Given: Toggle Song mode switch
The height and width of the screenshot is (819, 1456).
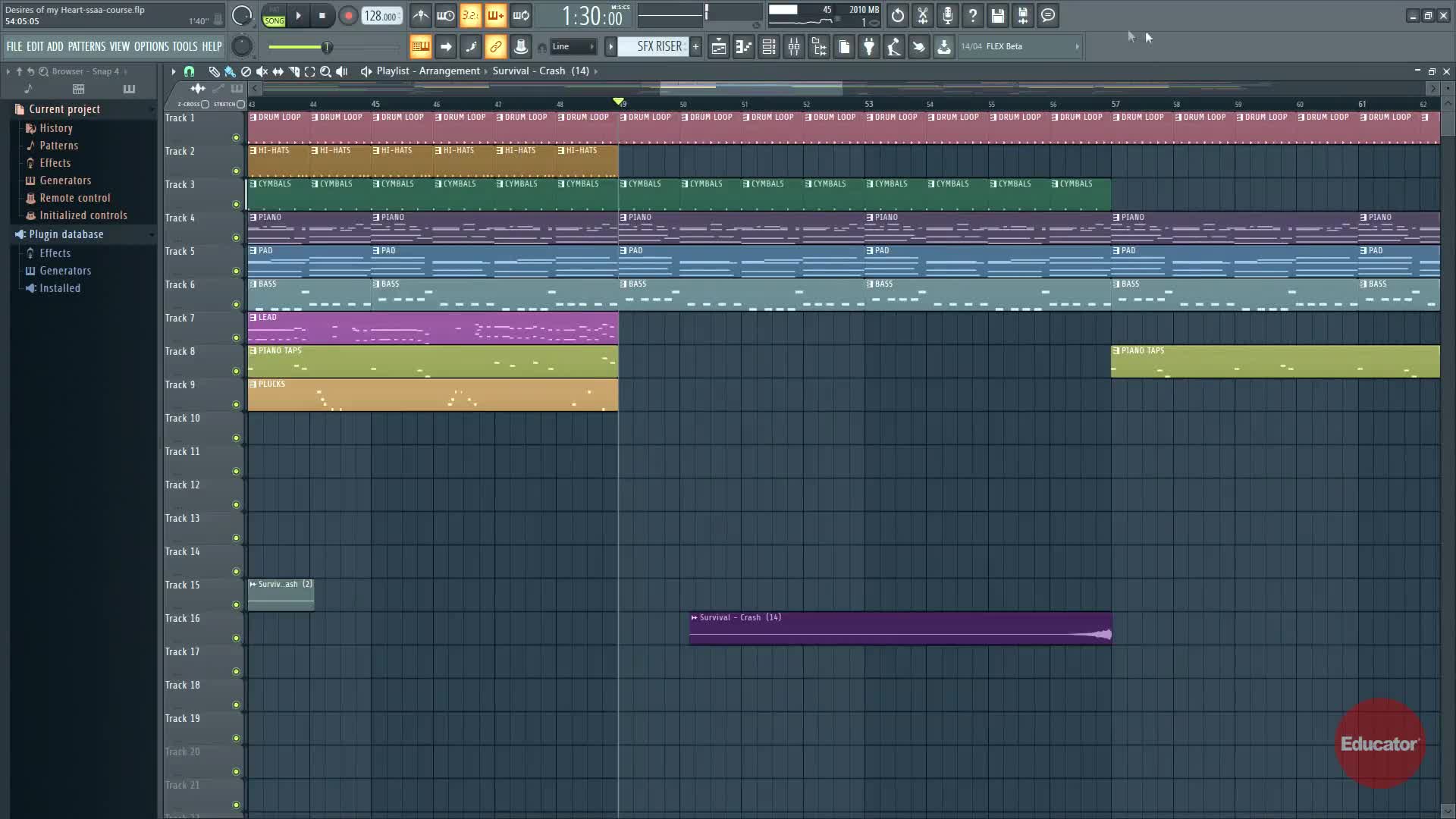Looking at the screenshot, I should [274, 16].
